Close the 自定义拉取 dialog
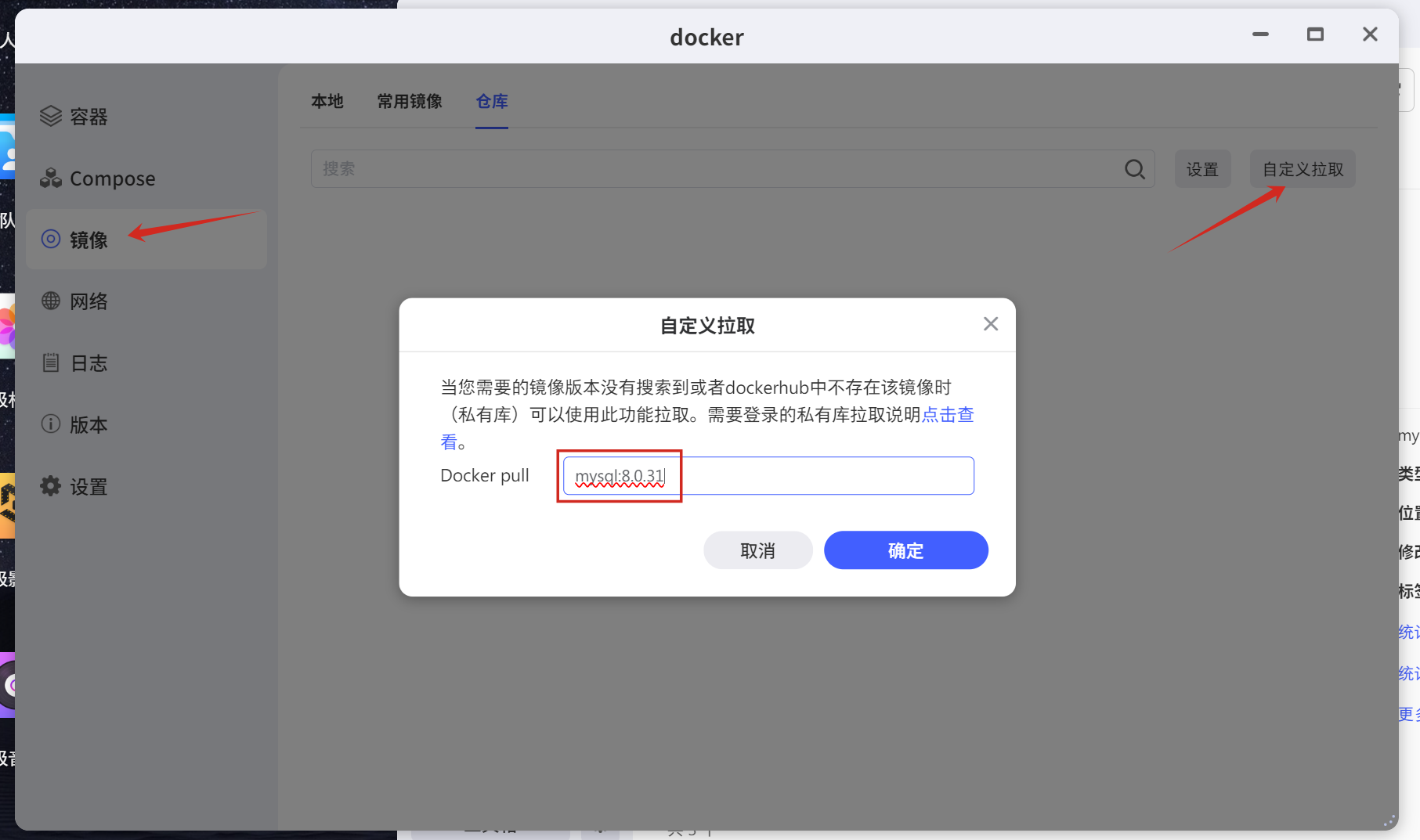The width and height of the screenshot is (1420, 840). 990,324
